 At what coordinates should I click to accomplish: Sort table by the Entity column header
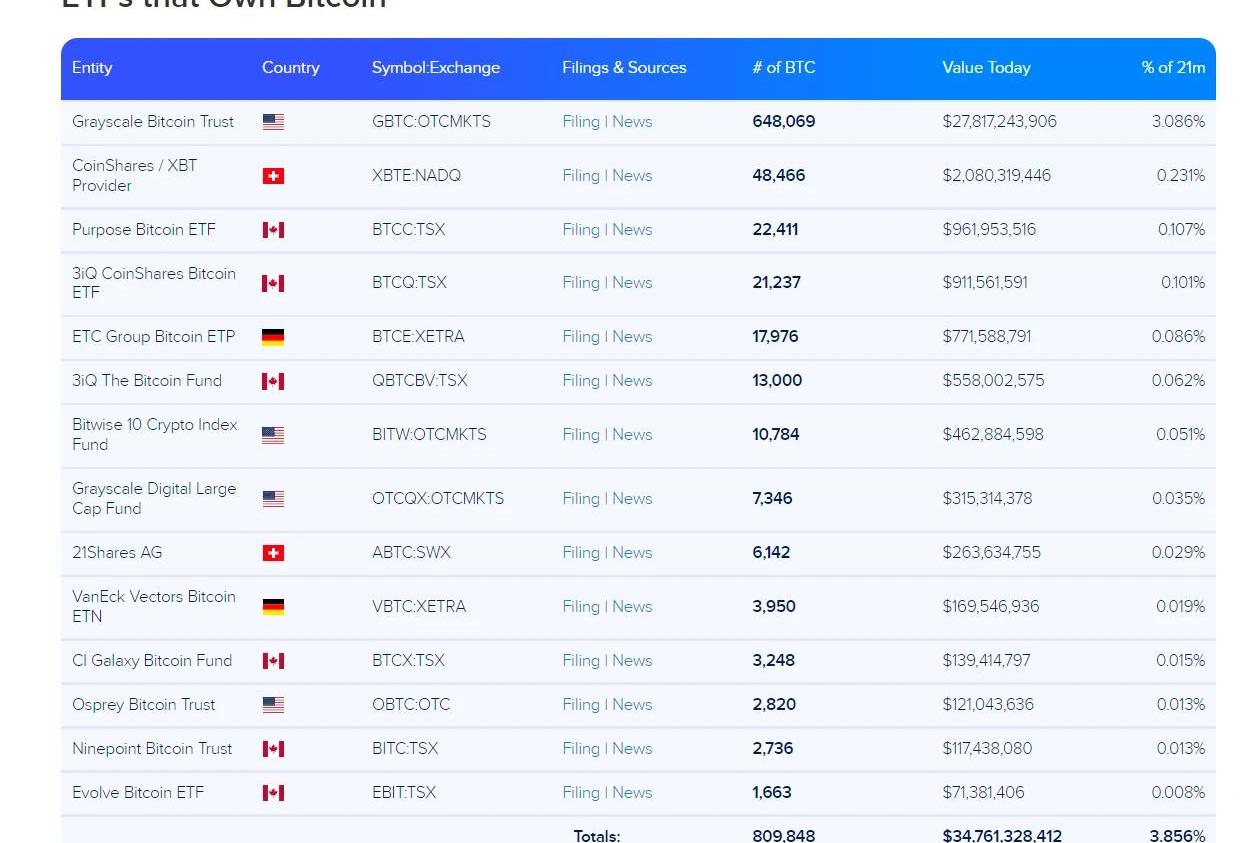92,68
